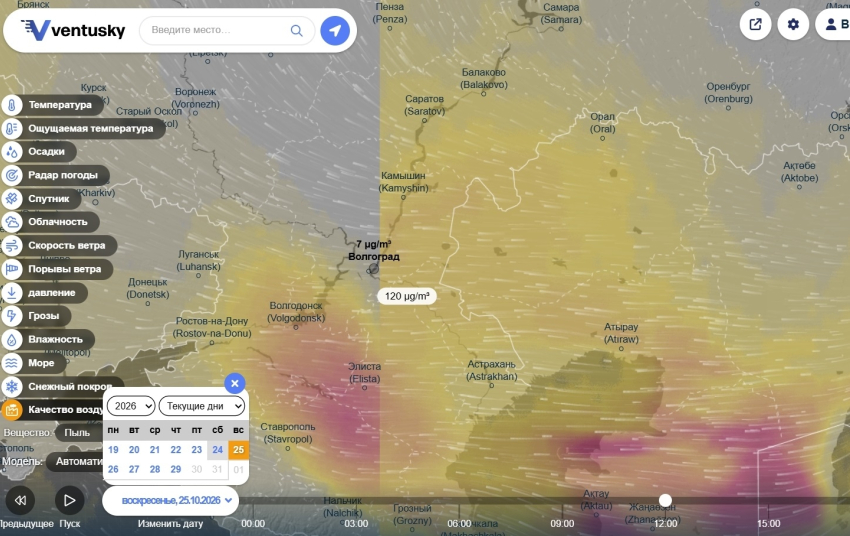Select the Грозы lightning icon
The height and width of the screenshot is (536, 850).
point(11,316)
